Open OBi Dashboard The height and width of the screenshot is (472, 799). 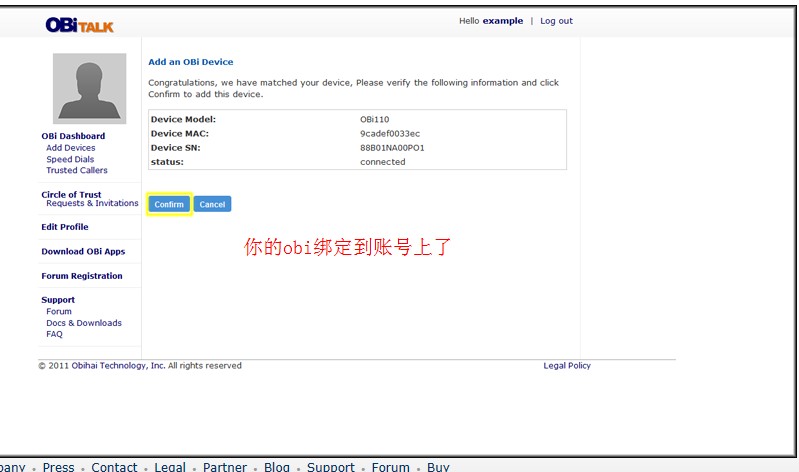tap(73, 136)
